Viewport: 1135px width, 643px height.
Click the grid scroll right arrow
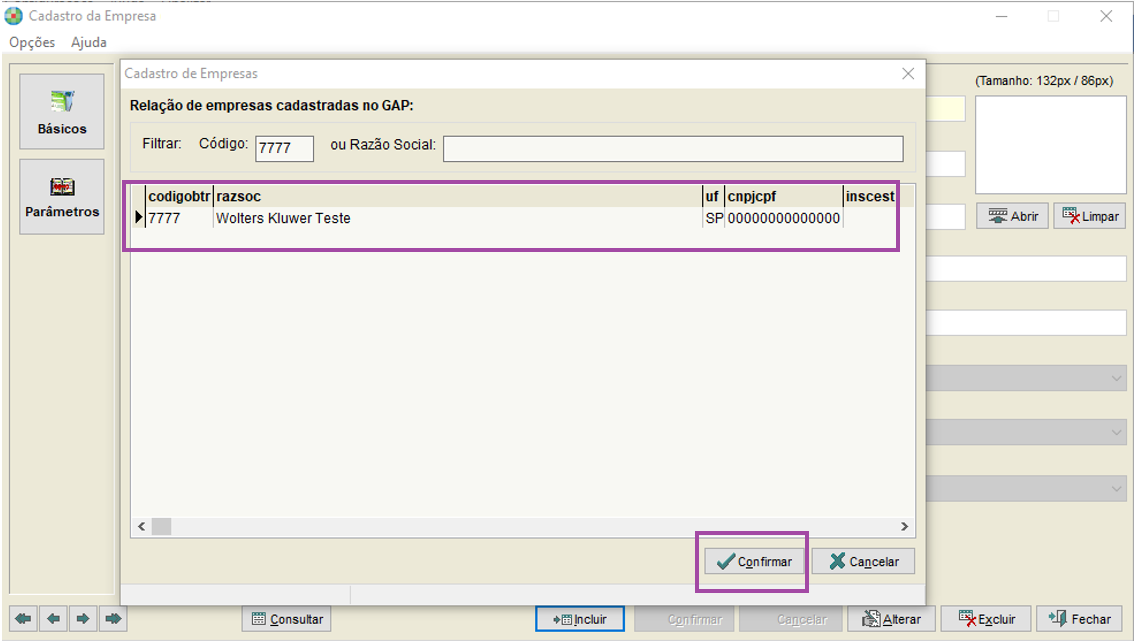click(904, 526)
